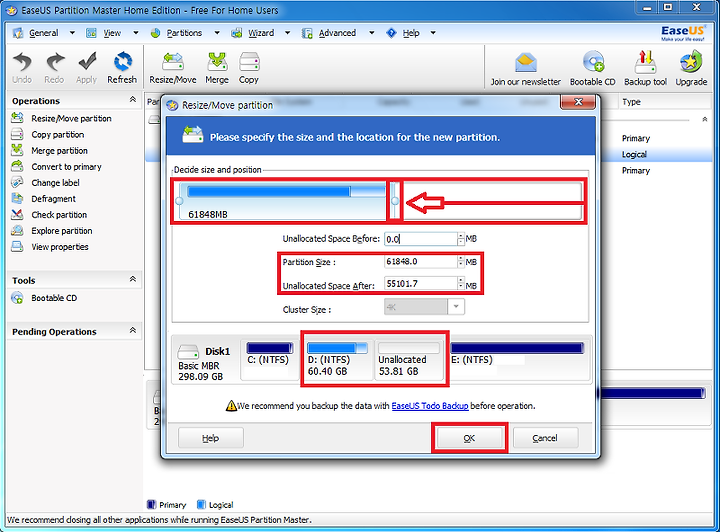Expand the Wizard menu dropdown arrow
Viewport: 720px width, 532px height.
pos(287,33)
